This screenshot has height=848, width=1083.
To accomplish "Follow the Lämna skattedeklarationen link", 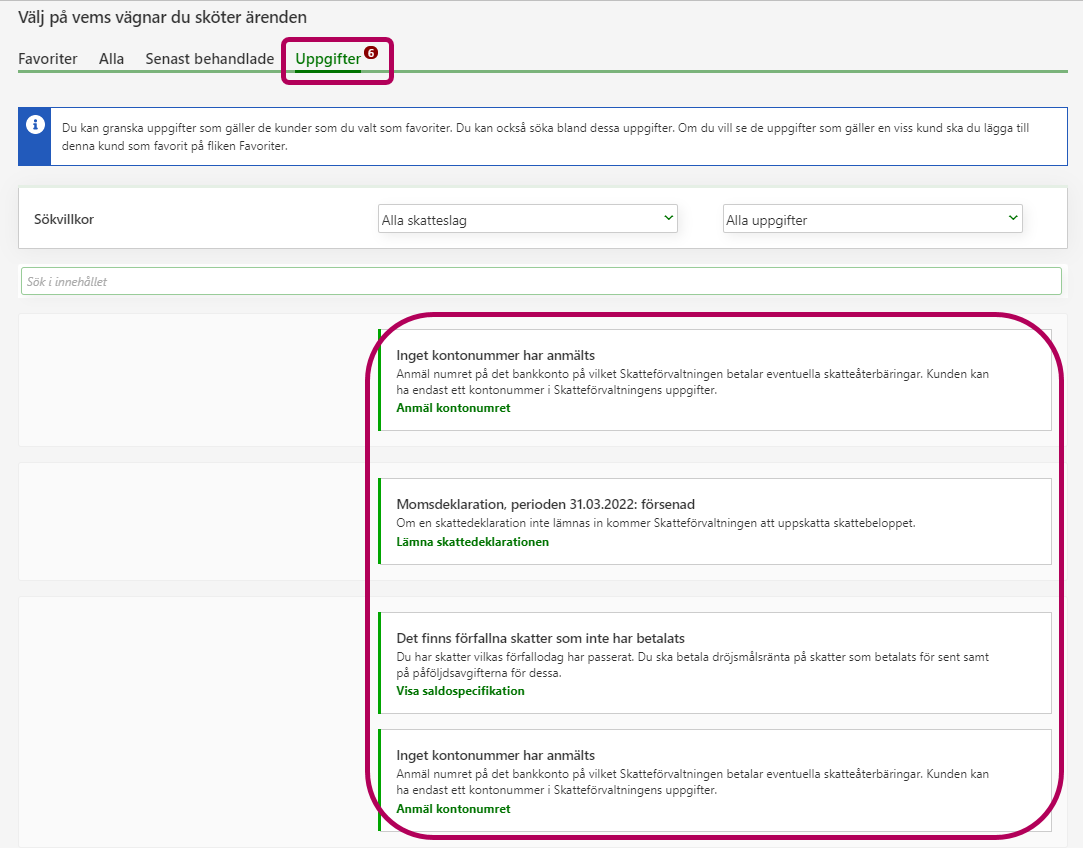I will (472, 542).
